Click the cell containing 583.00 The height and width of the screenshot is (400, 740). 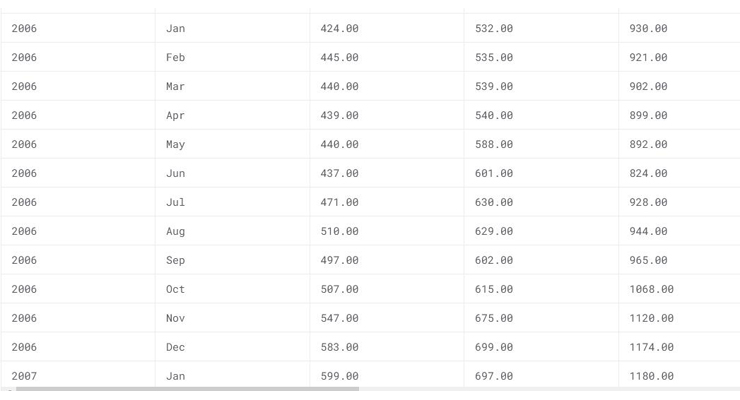(387, 348)
